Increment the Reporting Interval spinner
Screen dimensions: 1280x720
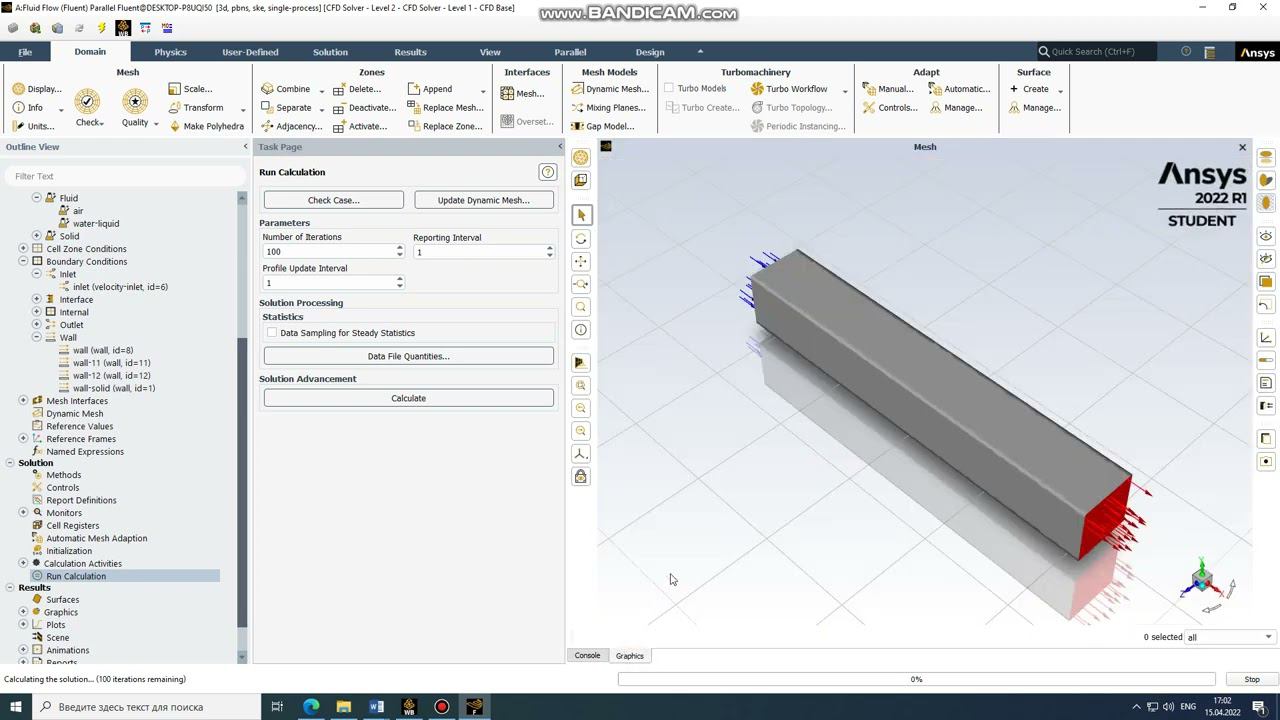549,249
